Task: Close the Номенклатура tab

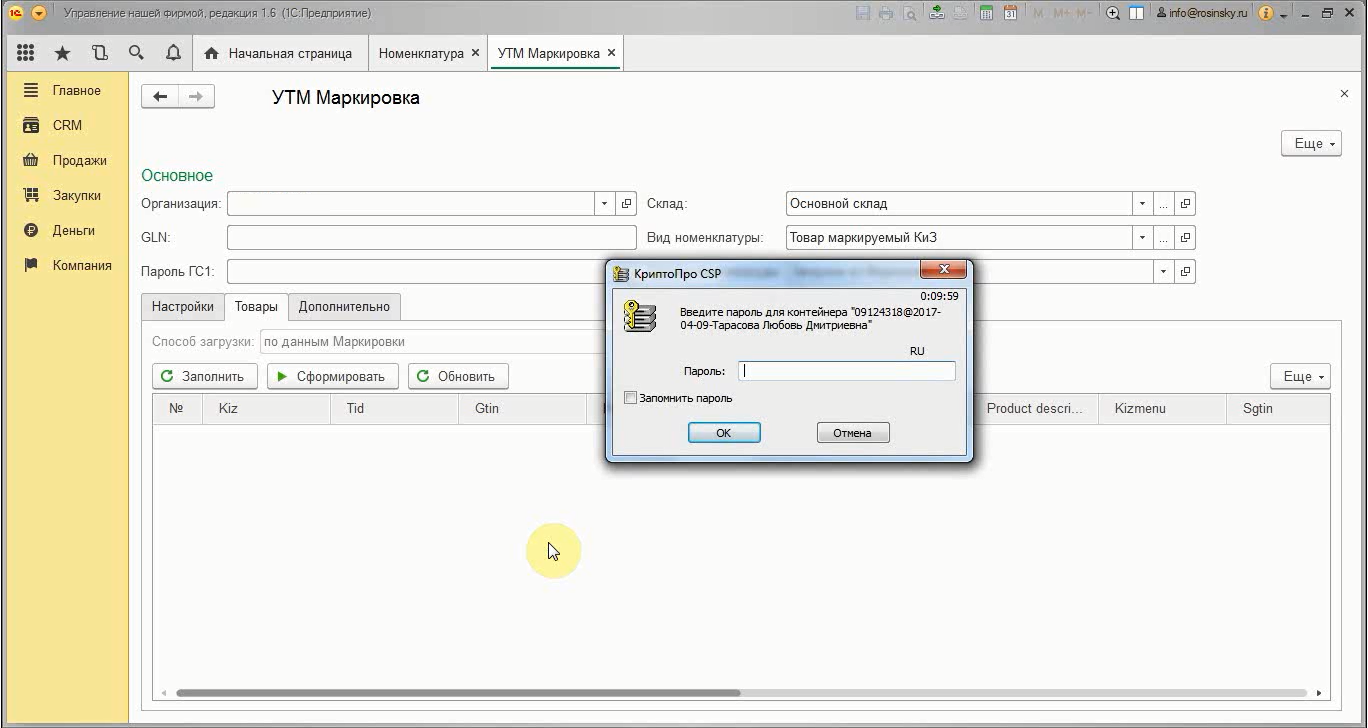Action: click(x=475, y=53)
